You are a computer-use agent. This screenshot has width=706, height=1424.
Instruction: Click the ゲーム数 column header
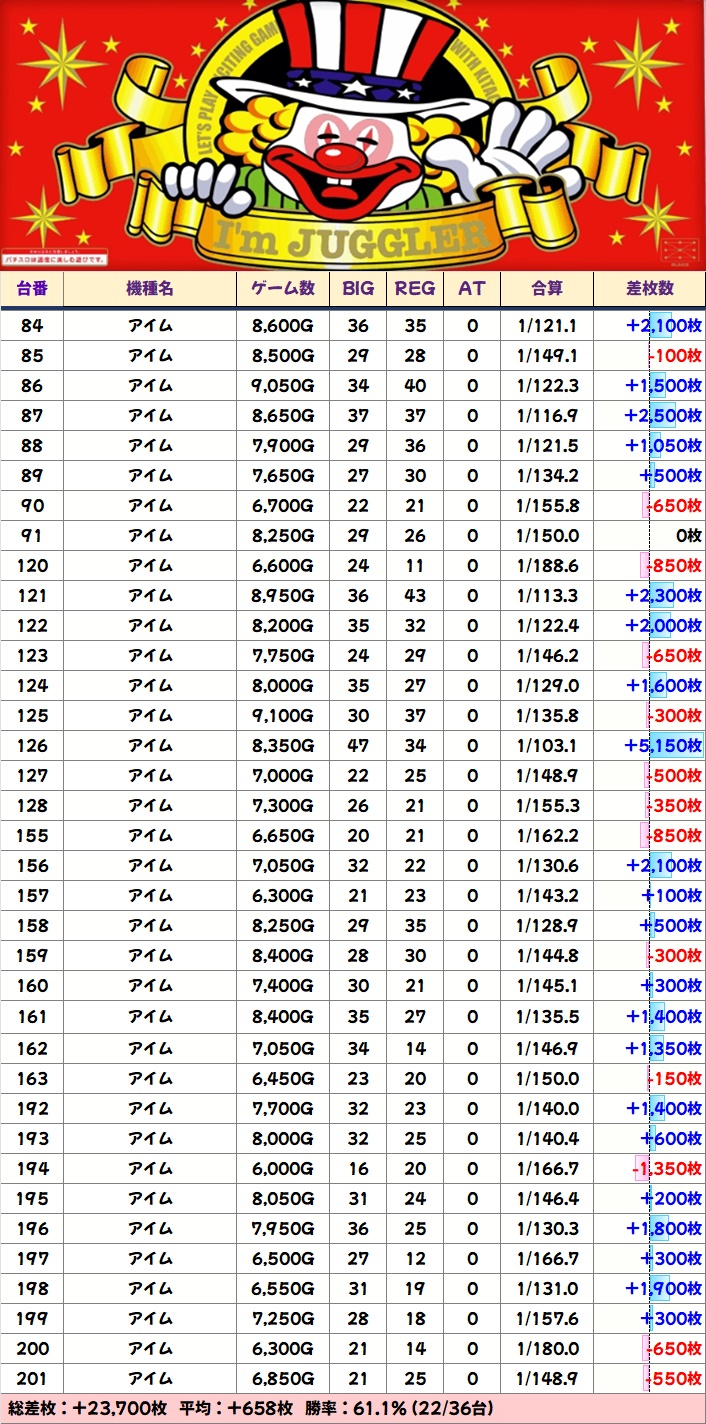coord(283,288)
